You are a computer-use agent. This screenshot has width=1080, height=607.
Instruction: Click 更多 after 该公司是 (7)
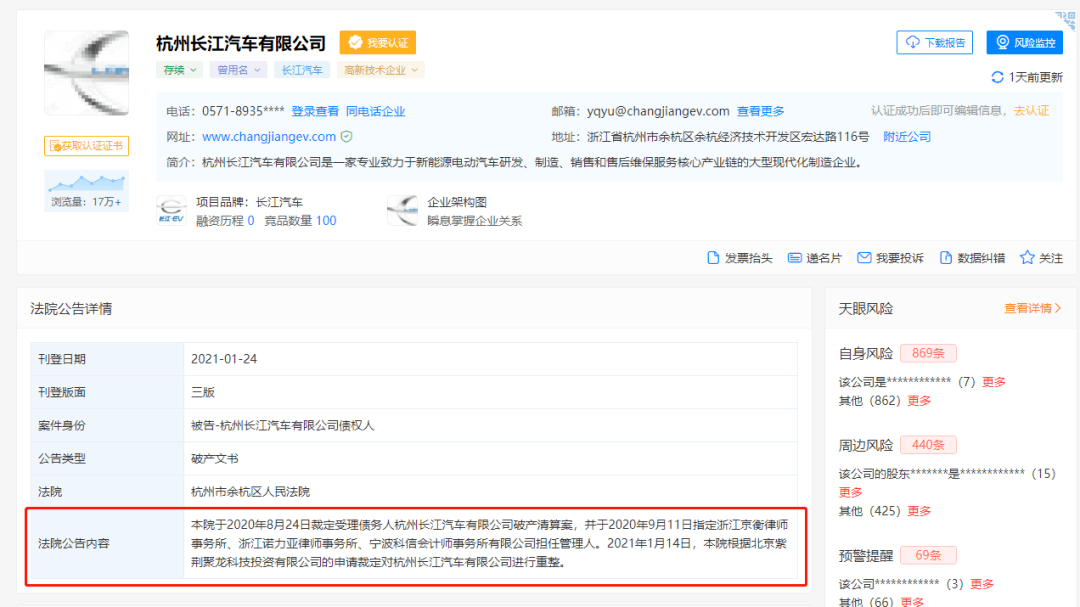[x=993, y=382]
